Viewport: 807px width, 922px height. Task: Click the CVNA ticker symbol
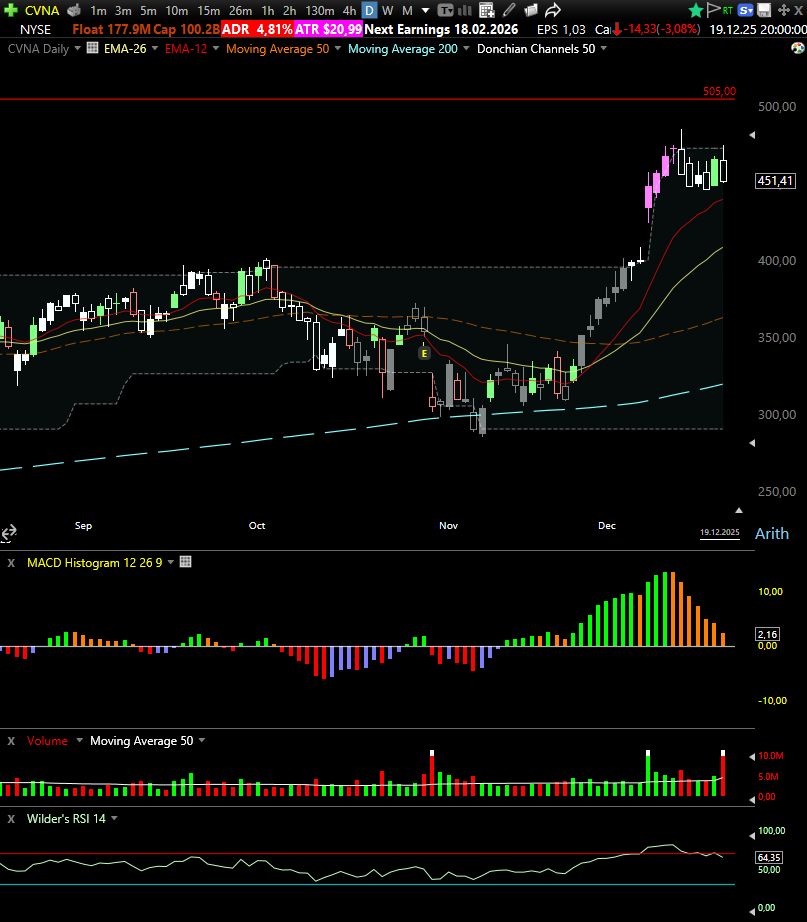pyautogui.click(x=42, y=11)
